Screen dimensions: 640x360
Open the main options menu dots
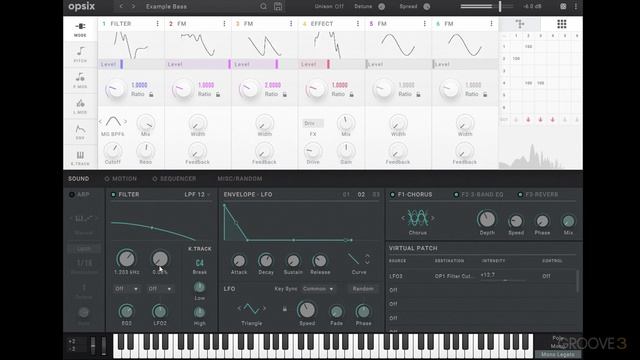tap(576, 7)
